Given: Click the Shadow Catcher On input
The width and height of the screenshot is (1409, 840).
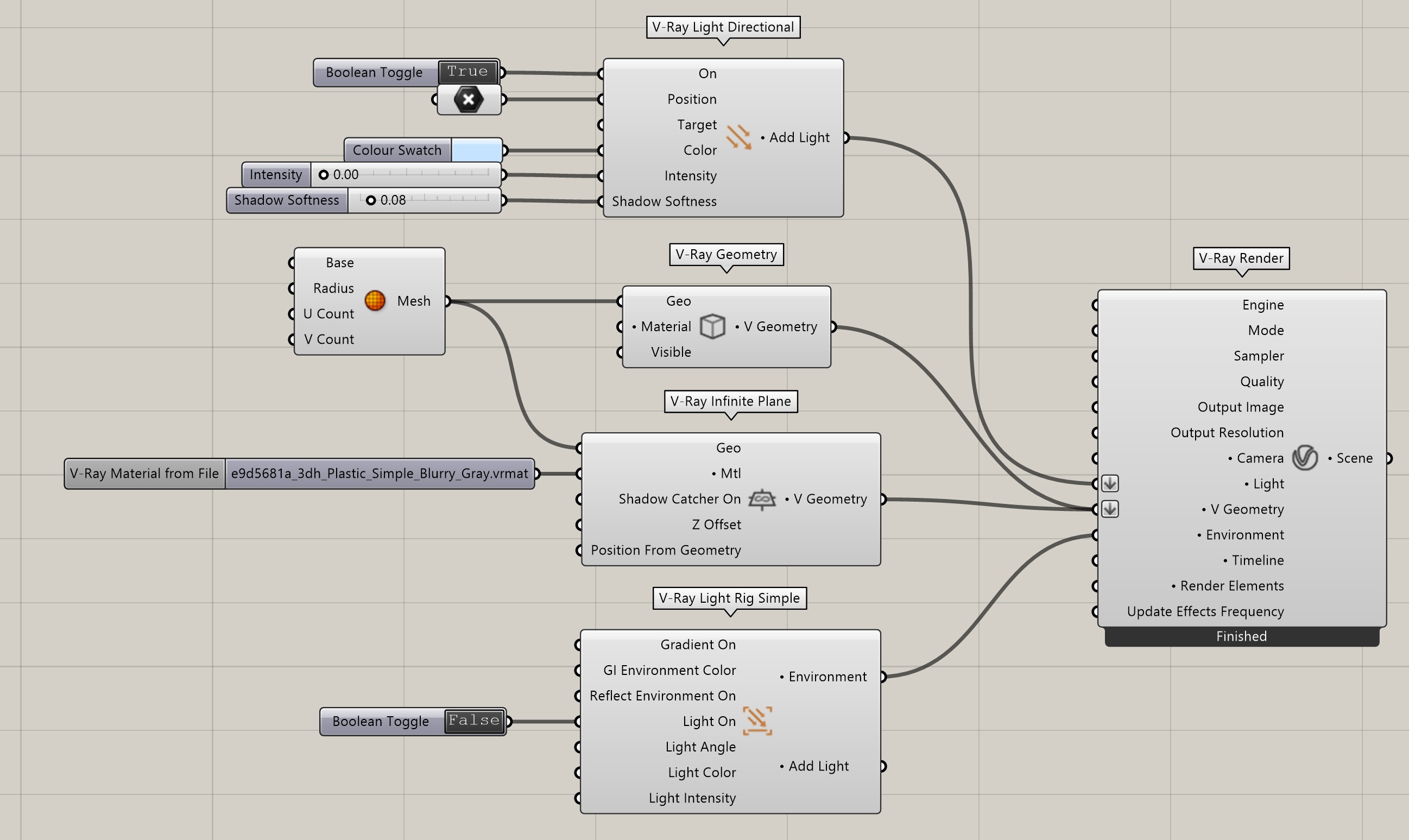Looking at the screenshot, I should click(x=680, y=498).
